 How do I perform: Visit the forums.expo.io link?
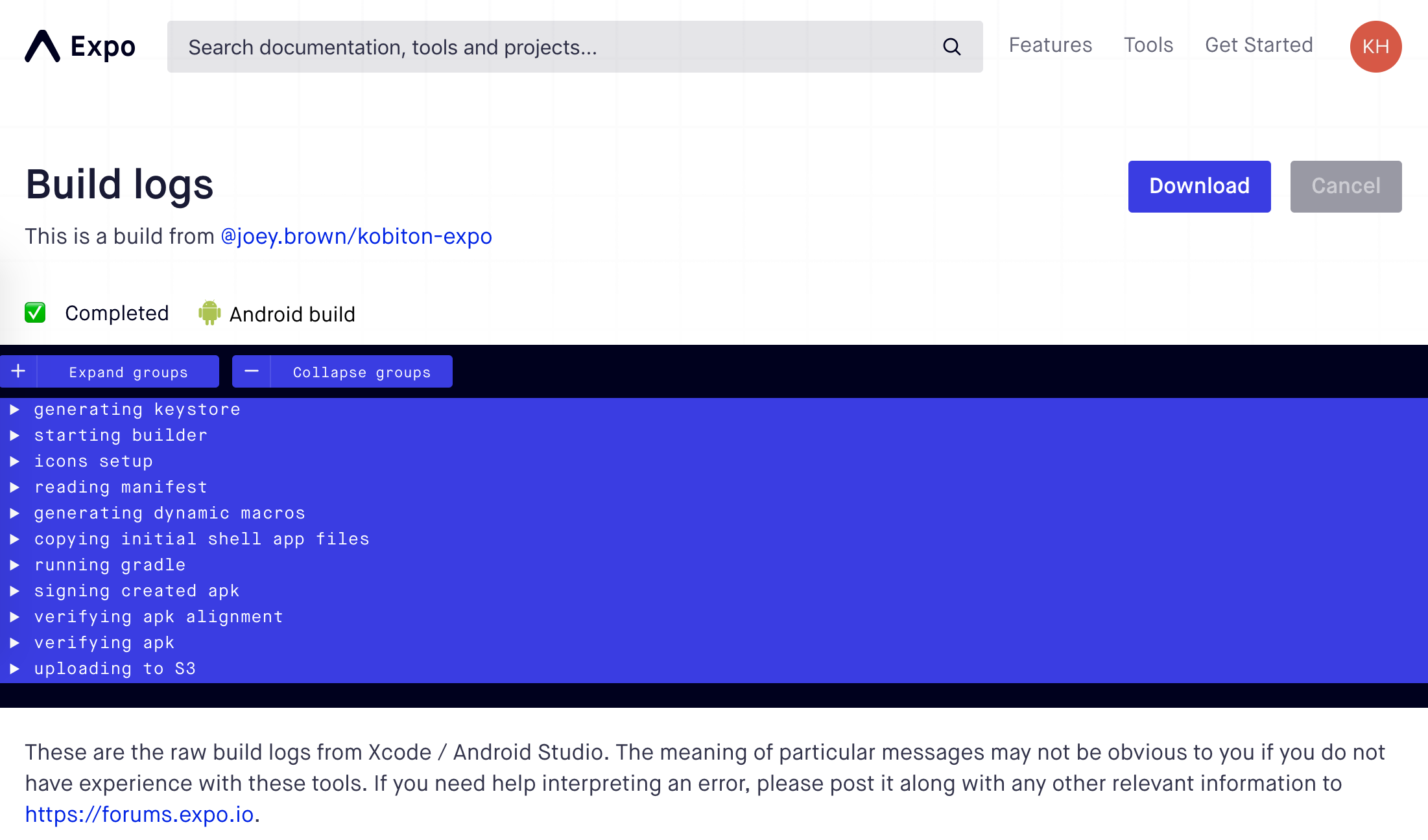pos(139,814)
